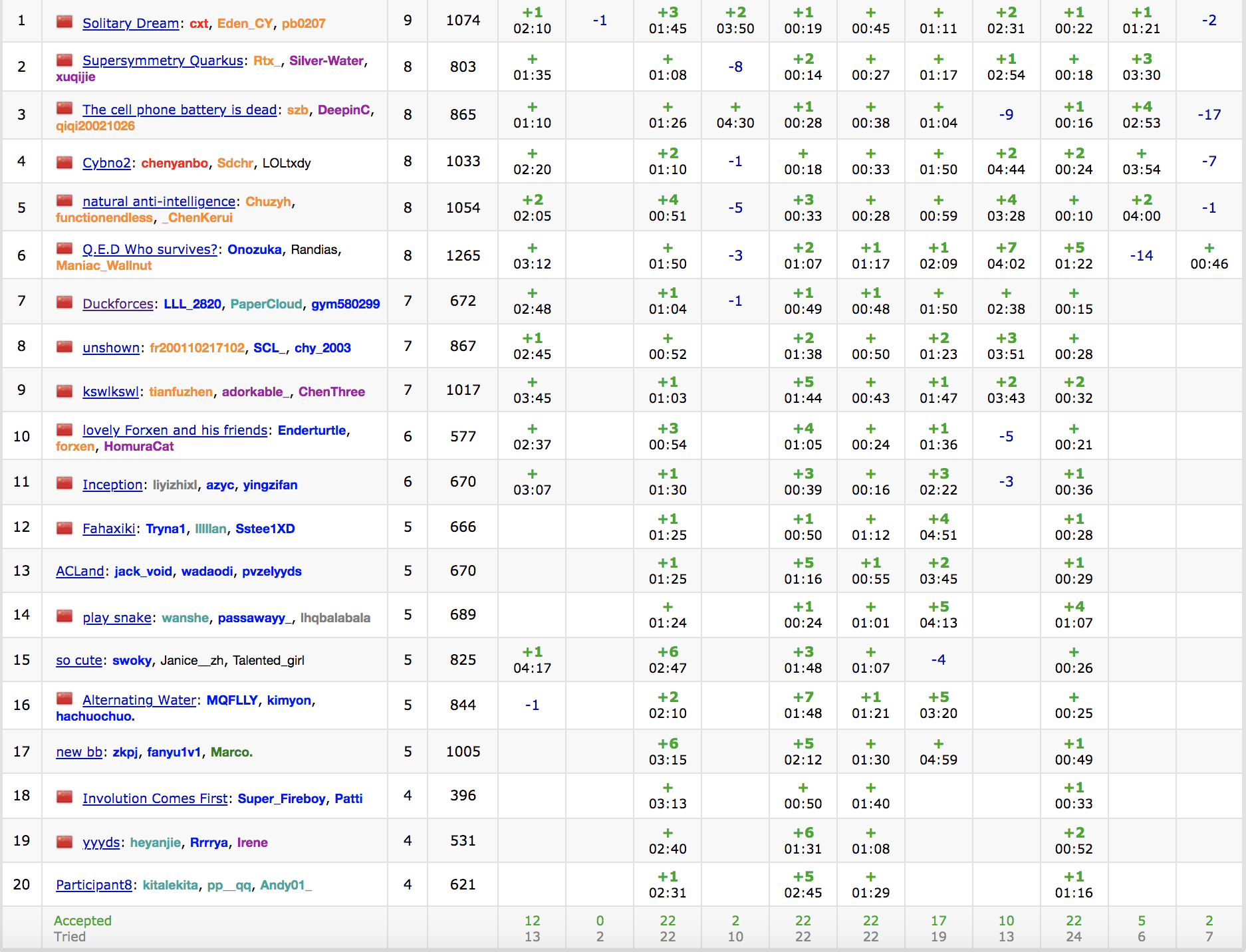
Task: Click the China flag next to Cybno2
Action: [64, 162]
